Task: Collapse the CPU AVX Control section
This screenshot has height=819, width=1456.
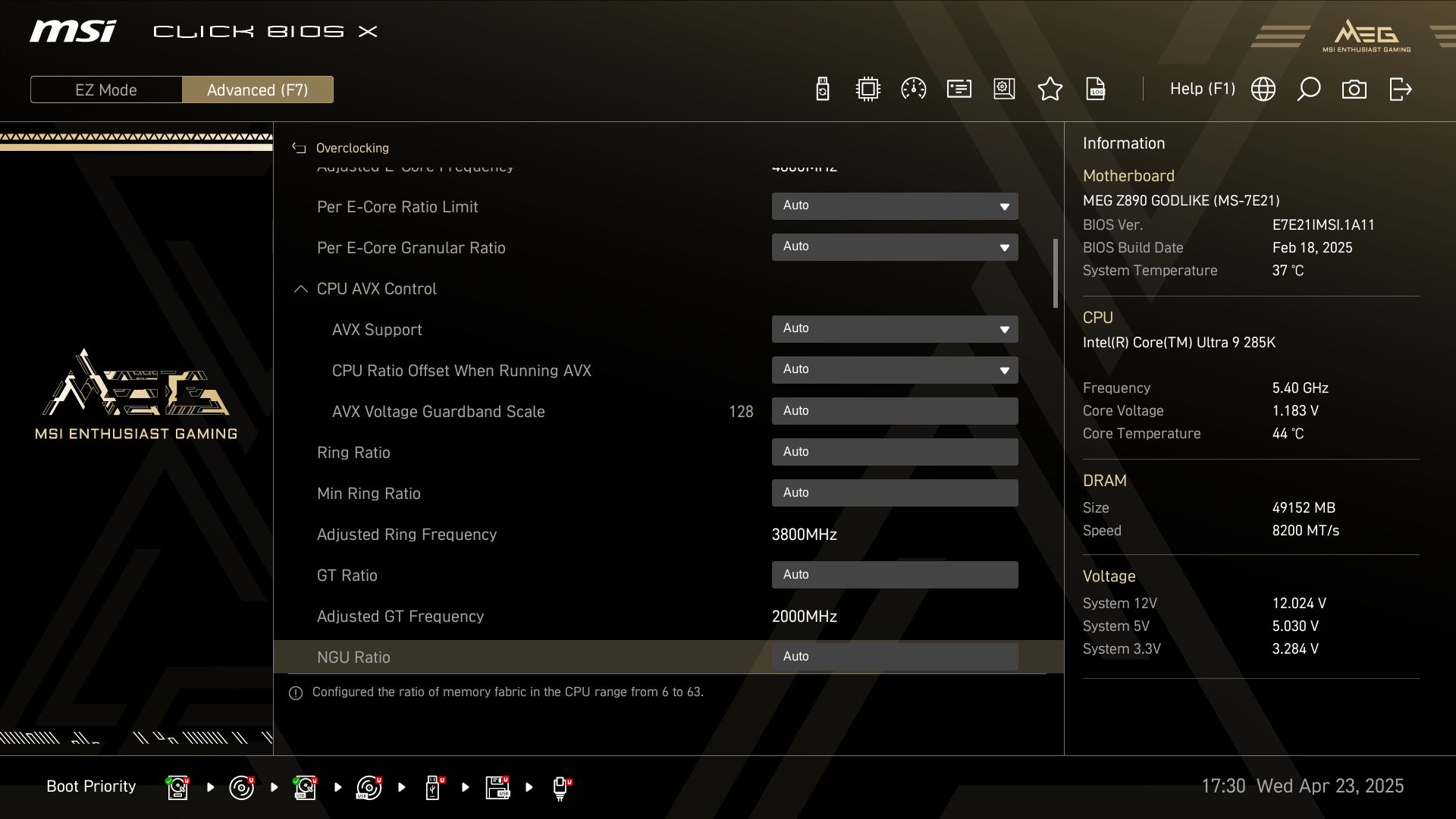Action: pyautogui.click(x=300, y=289)
